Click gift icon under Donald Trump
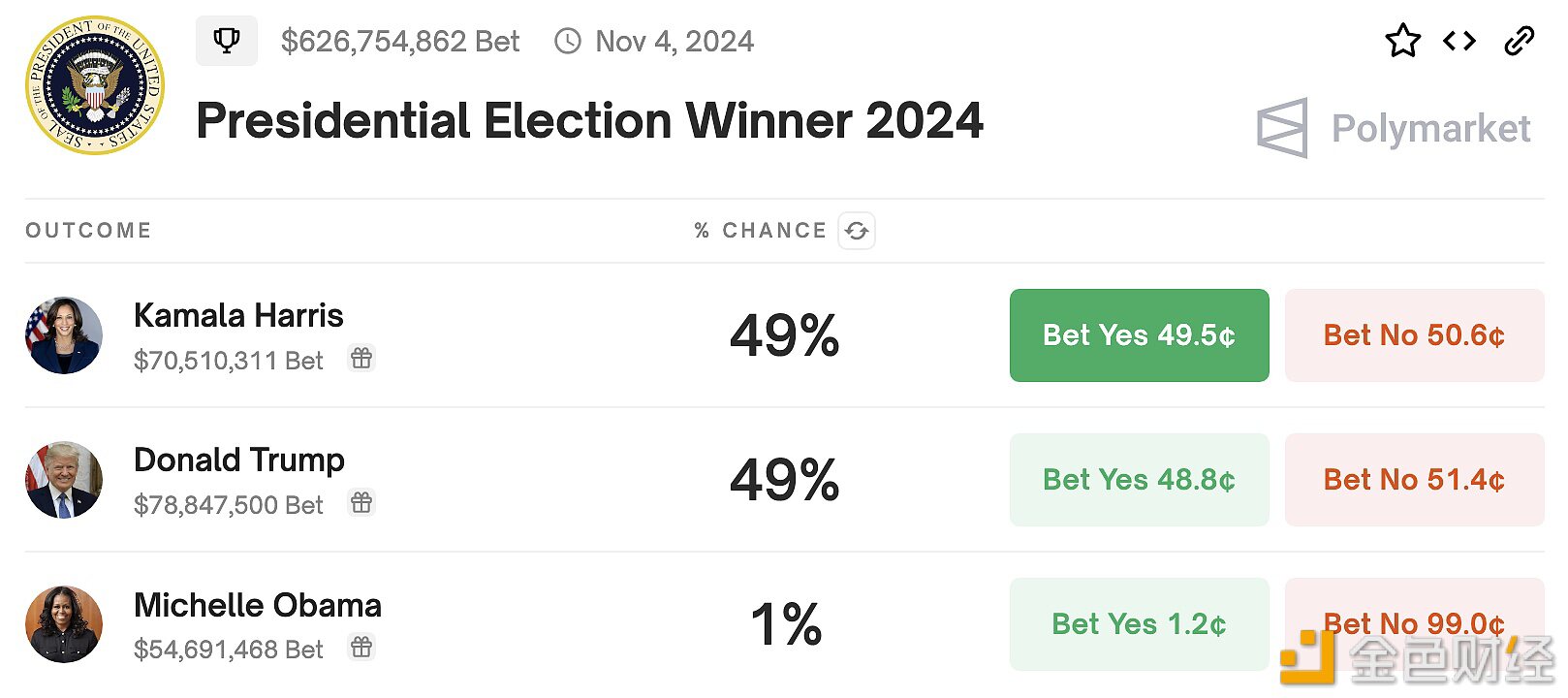 [x=361, y=503]
